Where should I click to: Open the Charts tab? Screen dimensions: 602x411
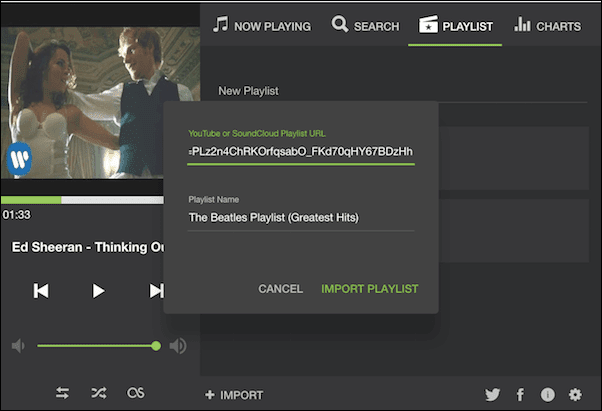click(547, 25)
